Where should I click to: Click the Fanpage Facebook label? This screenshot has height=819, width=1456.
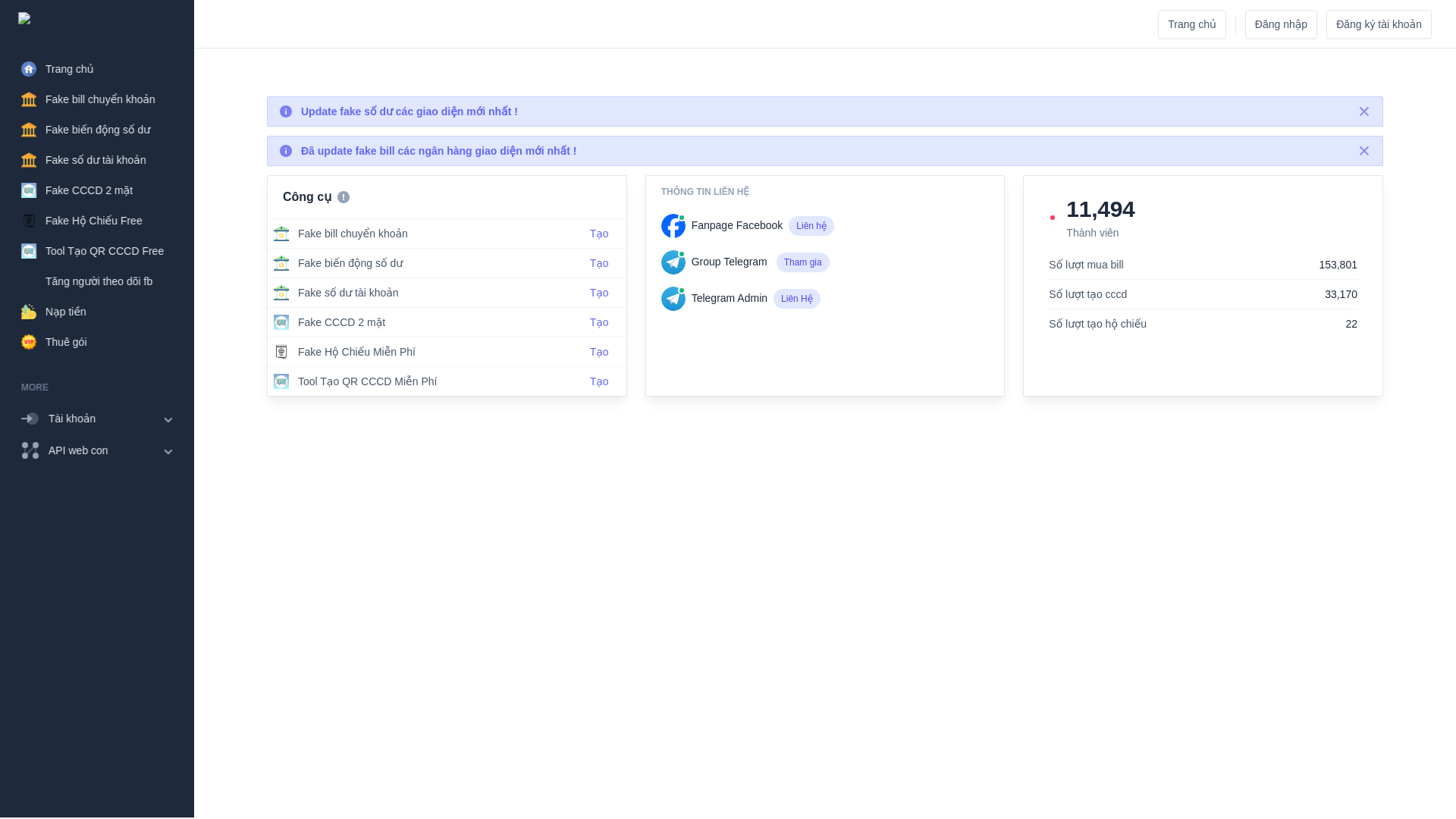point(737,225)
